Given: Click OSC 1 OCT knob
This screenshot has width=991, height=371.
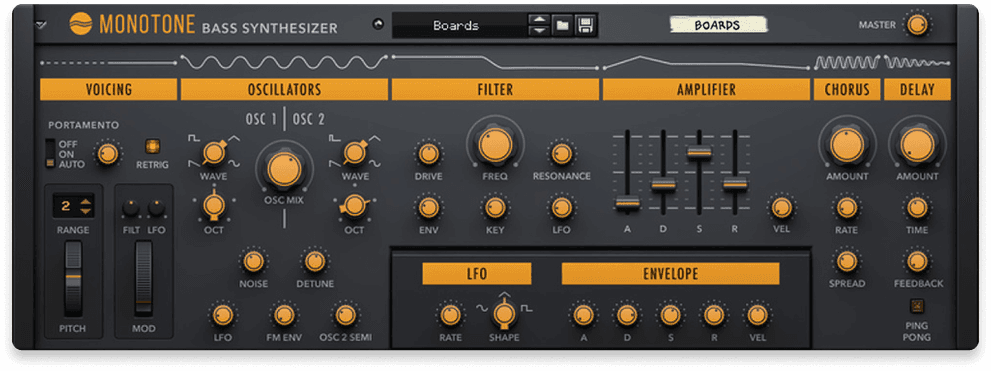Looking at the screenshot, I should (x=214, y=205).
